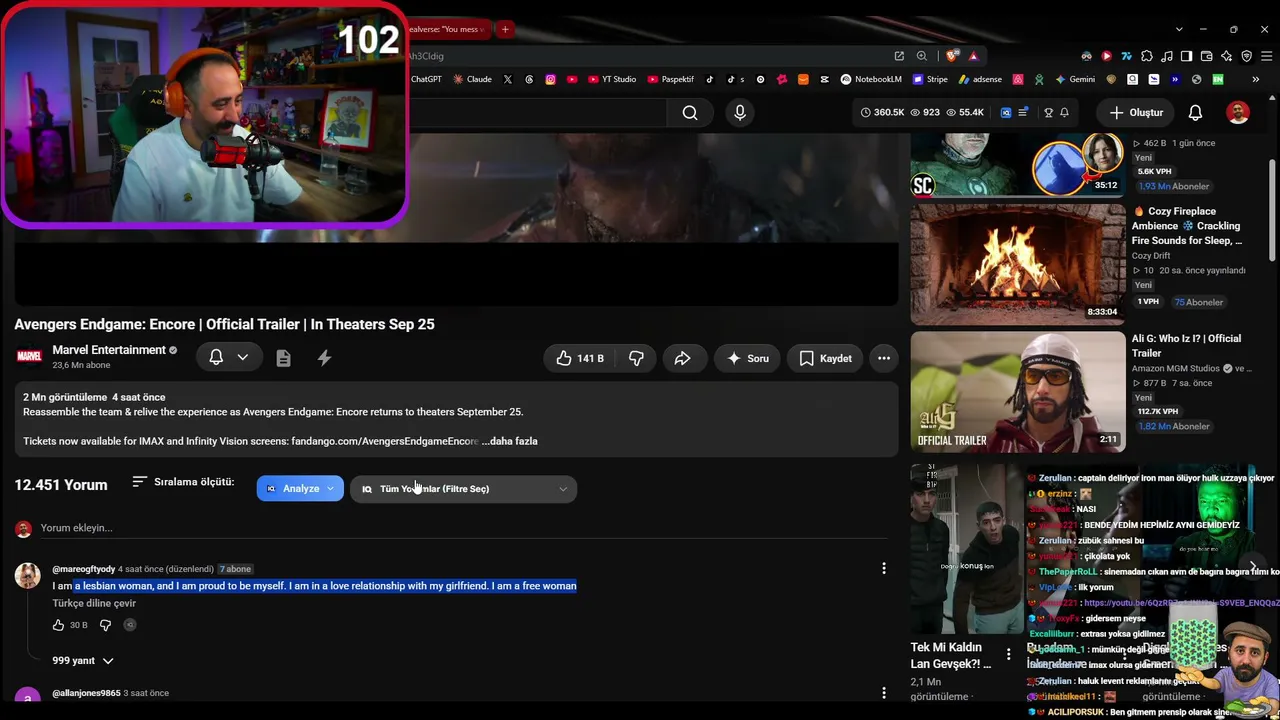Viewport: 1280px width, 720px height.
Task: Open the Tüm Yorumlar filter dropdown
Action: pyautogui.click(x=464, y=489)
